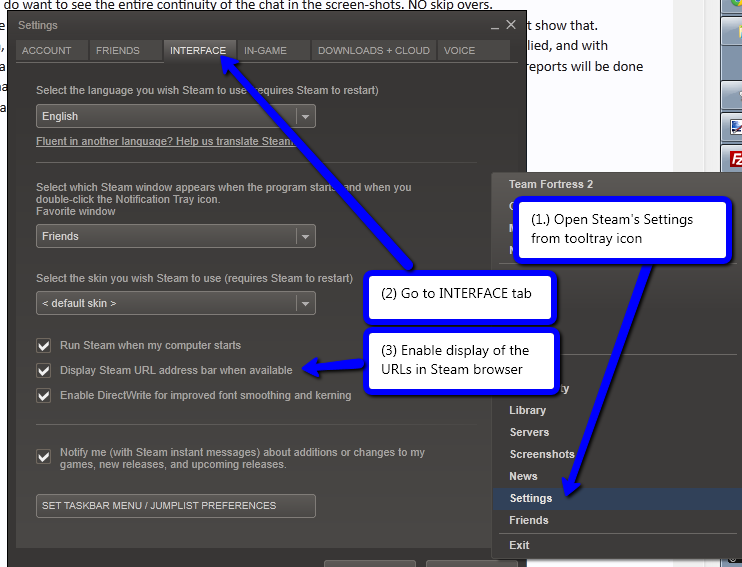Minimize the Settings window
The height and width of the screenshot is (567, 742).
495,26
